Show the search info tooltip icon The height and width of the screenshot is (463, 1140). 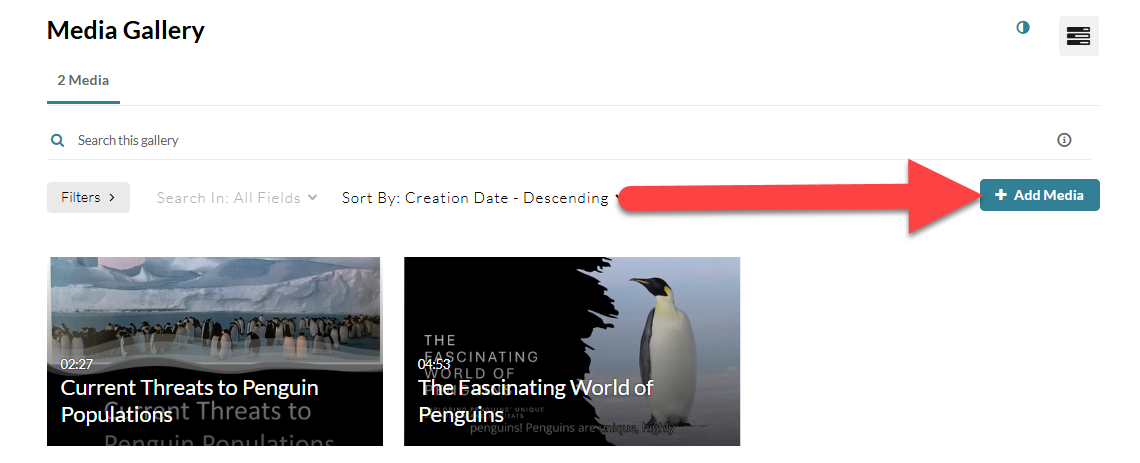(1064, 140)
